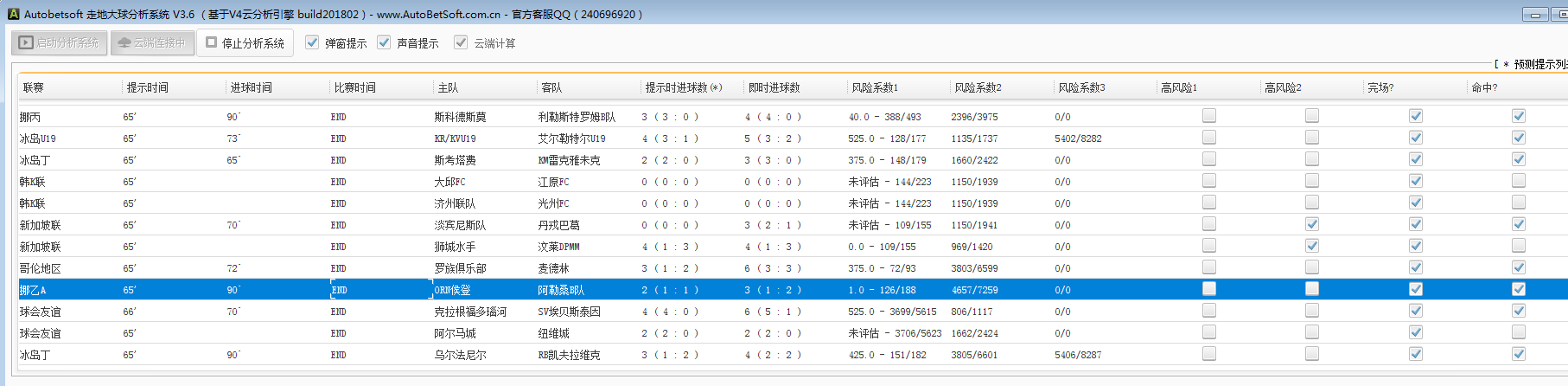
Task: Check 高风险1 box for the 挪丙 row
Action: [1208, 116]
